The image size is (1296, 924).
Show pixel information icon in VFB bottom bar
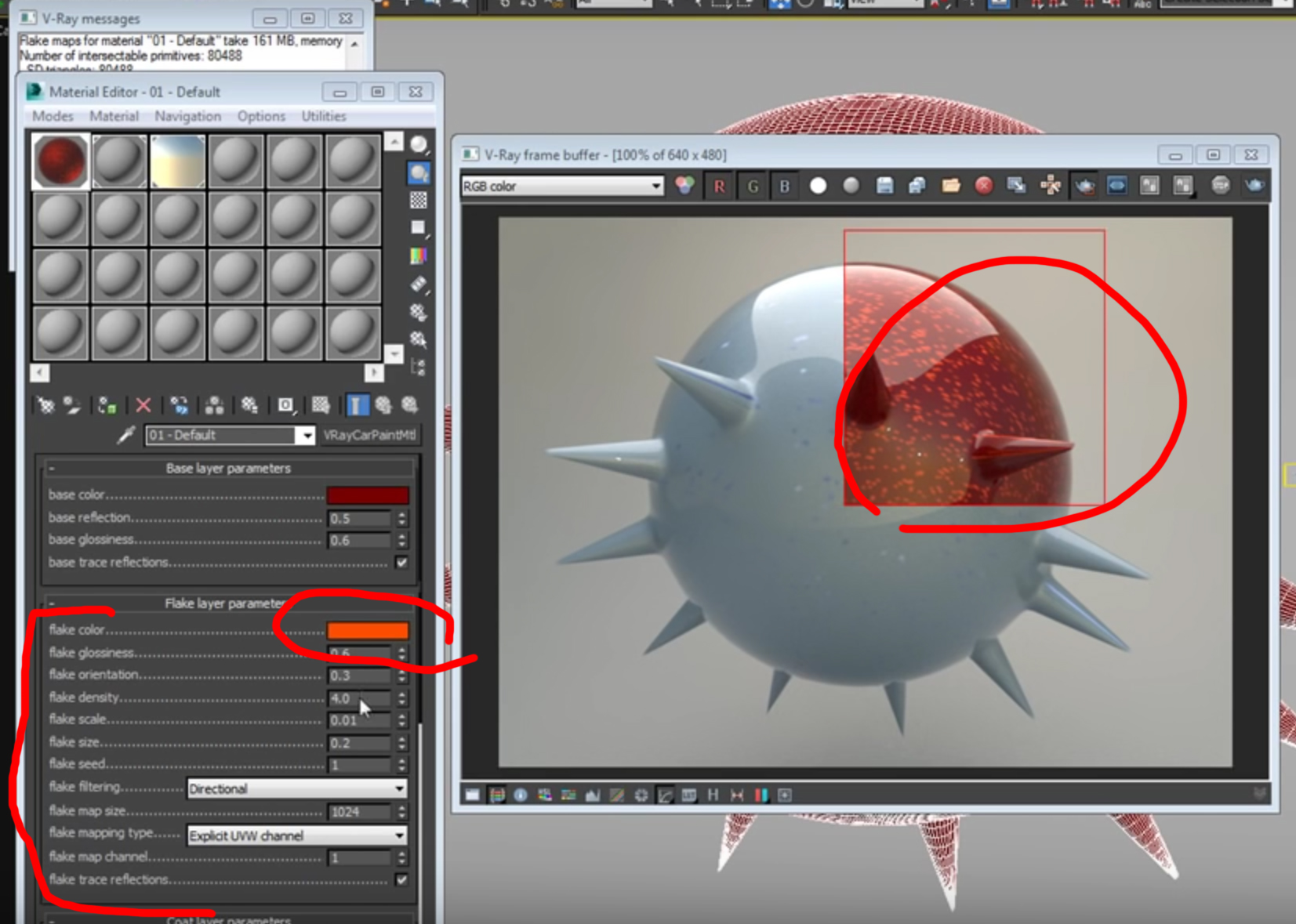pyautogui.click(x=521, y=795)
